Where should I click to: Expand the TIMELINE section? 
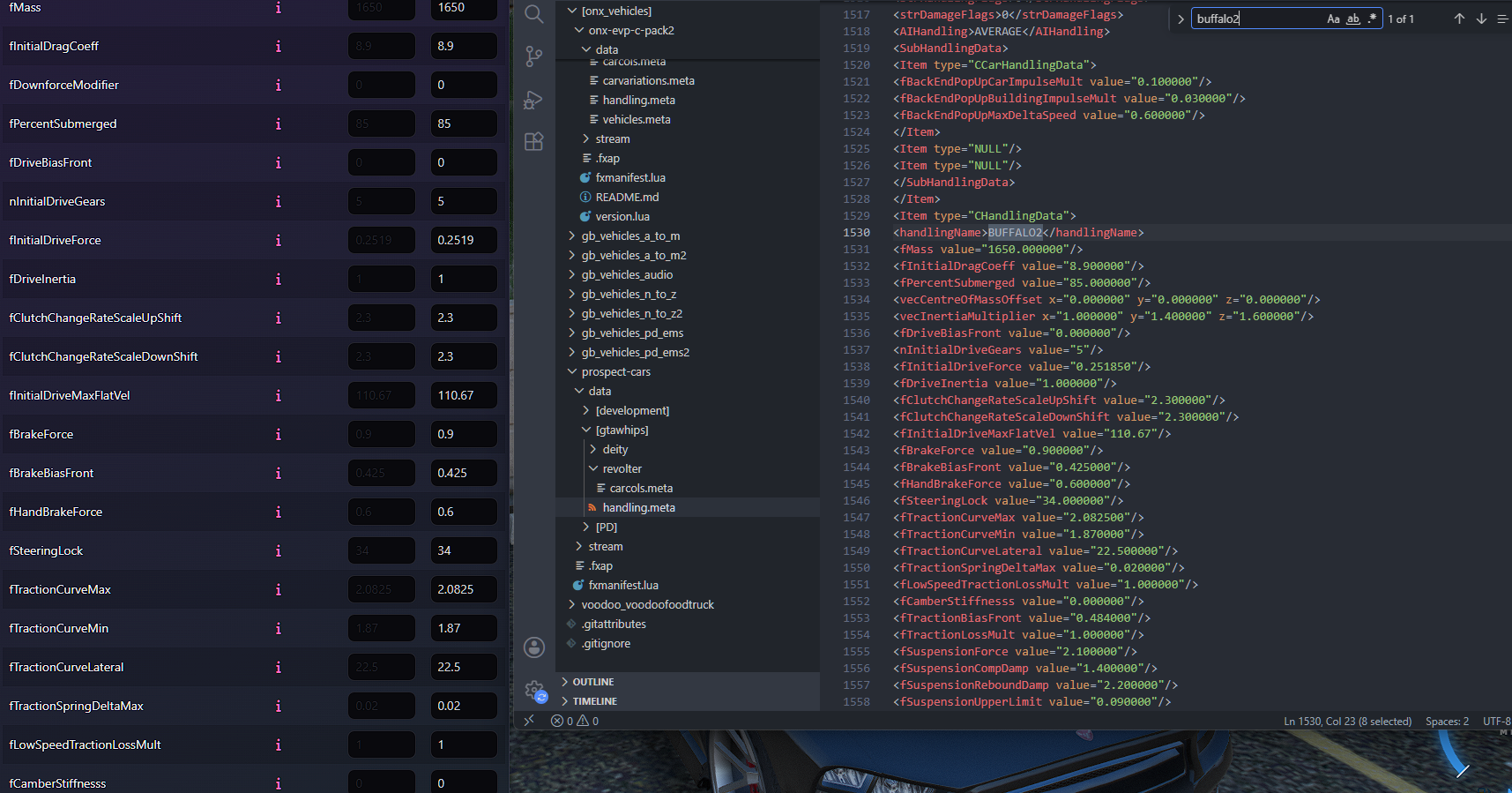pos(594,701)
